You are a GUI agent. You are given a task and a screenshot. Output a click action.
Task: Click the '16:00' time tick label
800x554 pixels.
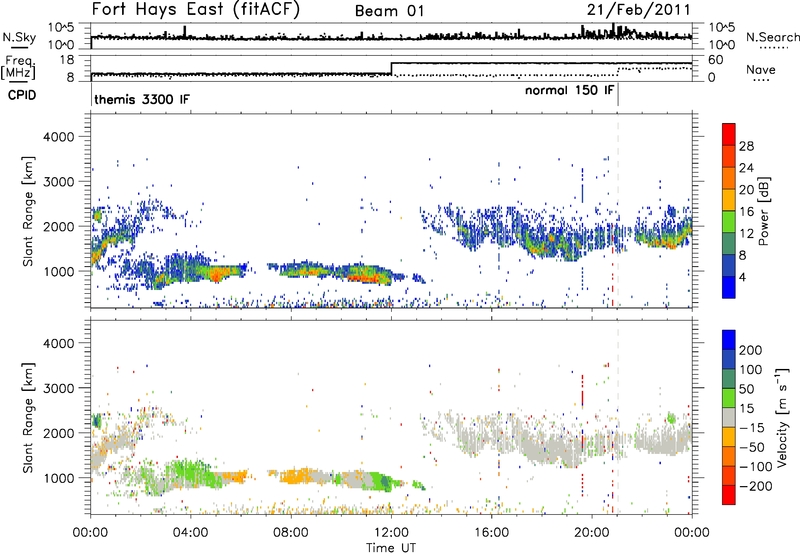tap(491, 533)
